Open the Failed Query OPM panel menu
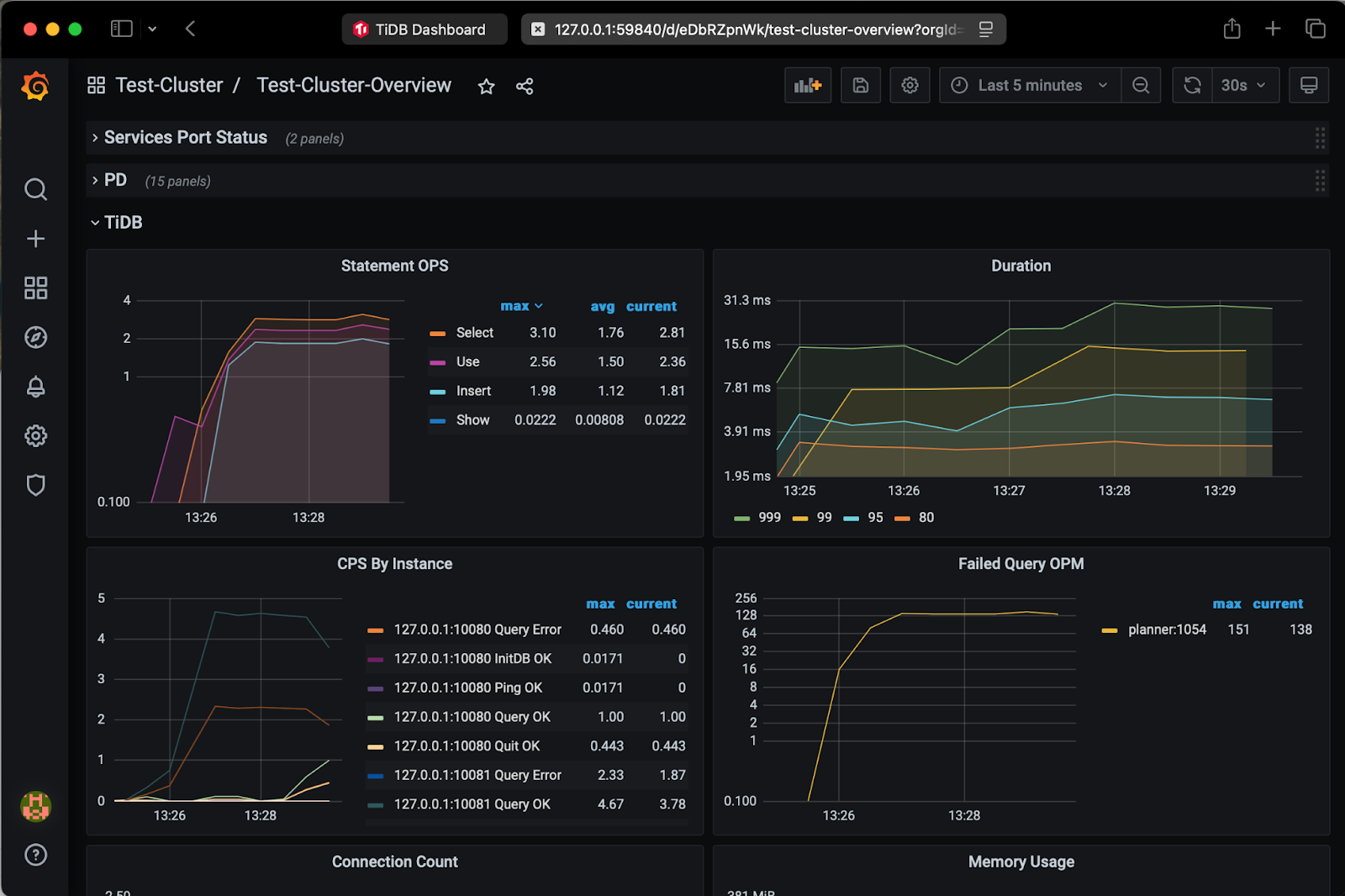The width and height of the screenshot is (1345, 896). [x=1021, y=564]
